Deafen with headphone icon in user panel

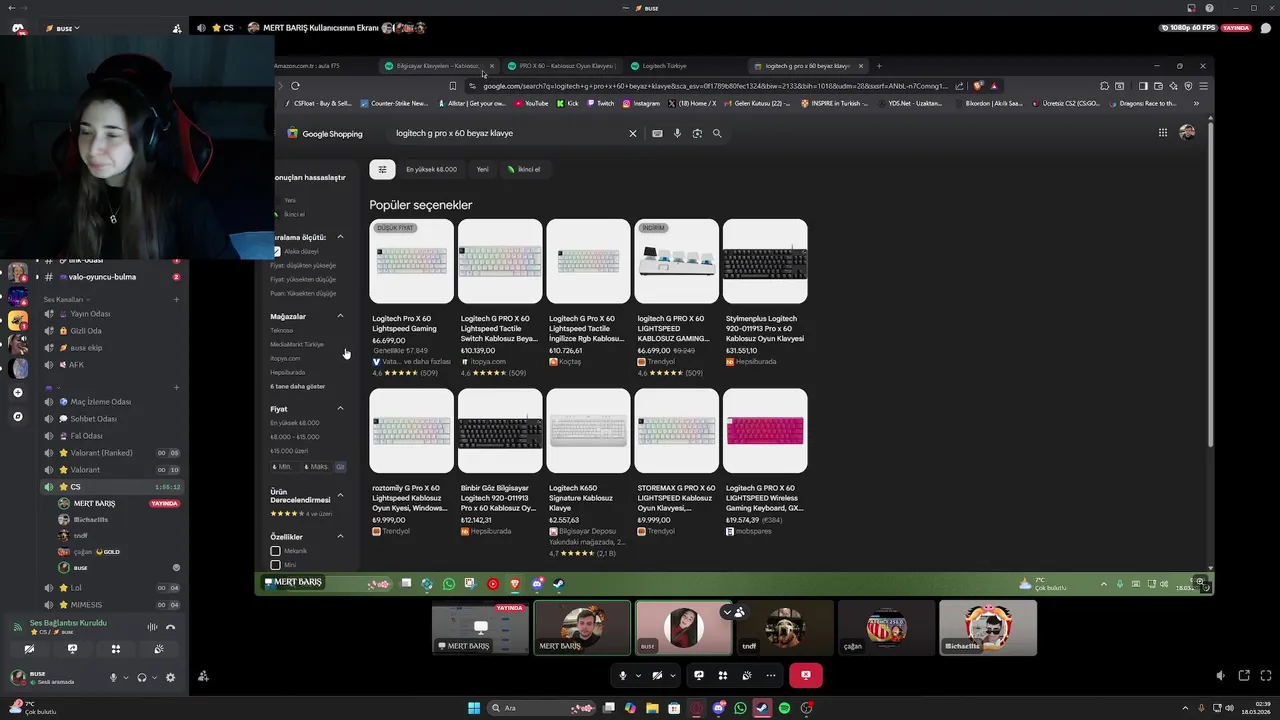point(141,677)
